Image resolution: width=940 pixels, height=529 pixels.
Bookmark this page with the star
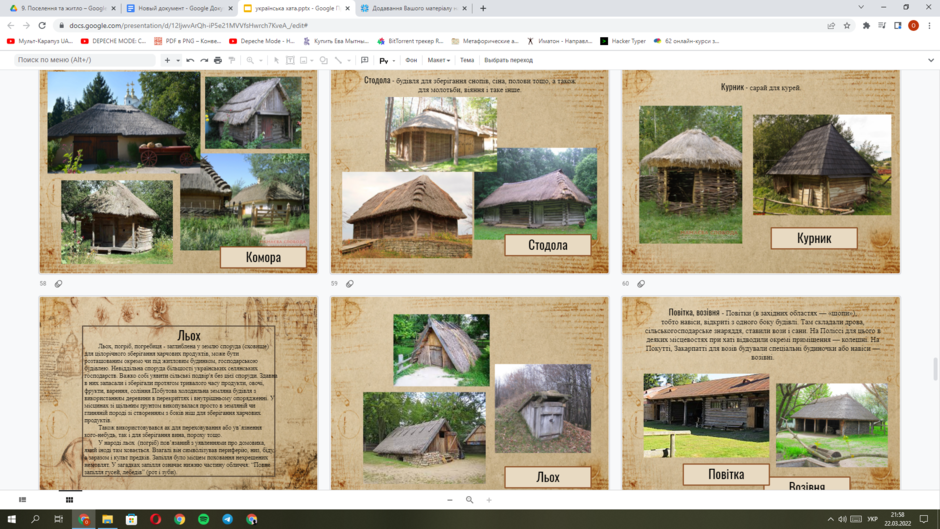pos(846,25)
